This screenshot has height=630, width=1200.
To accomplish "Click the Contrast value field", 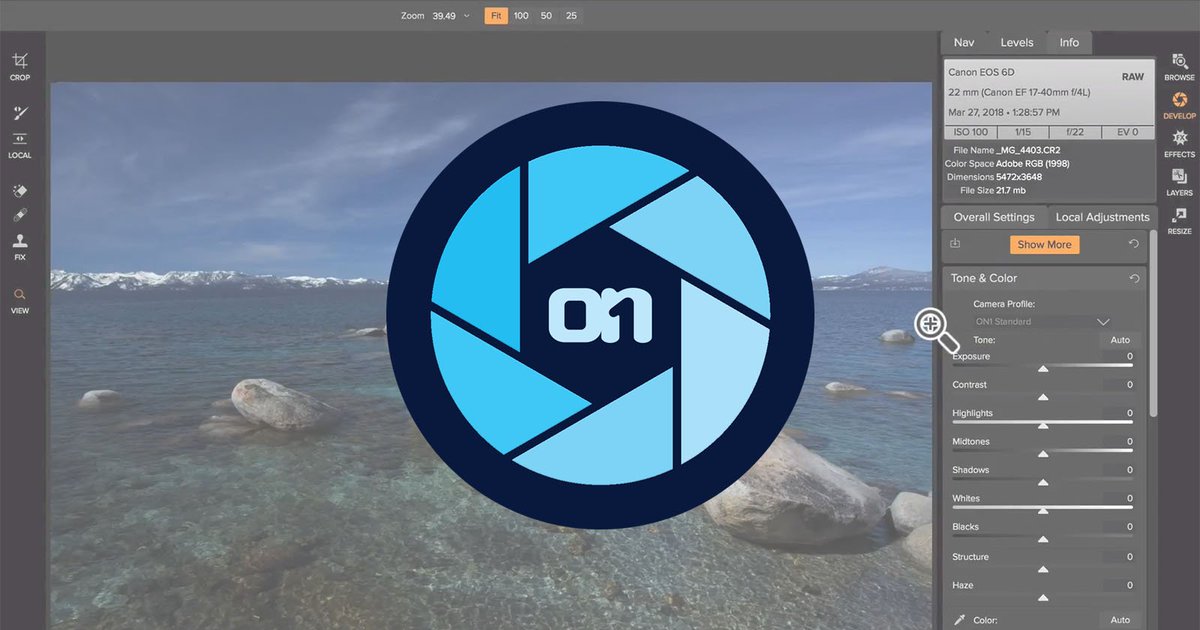I will click(x=1120, y=384).
